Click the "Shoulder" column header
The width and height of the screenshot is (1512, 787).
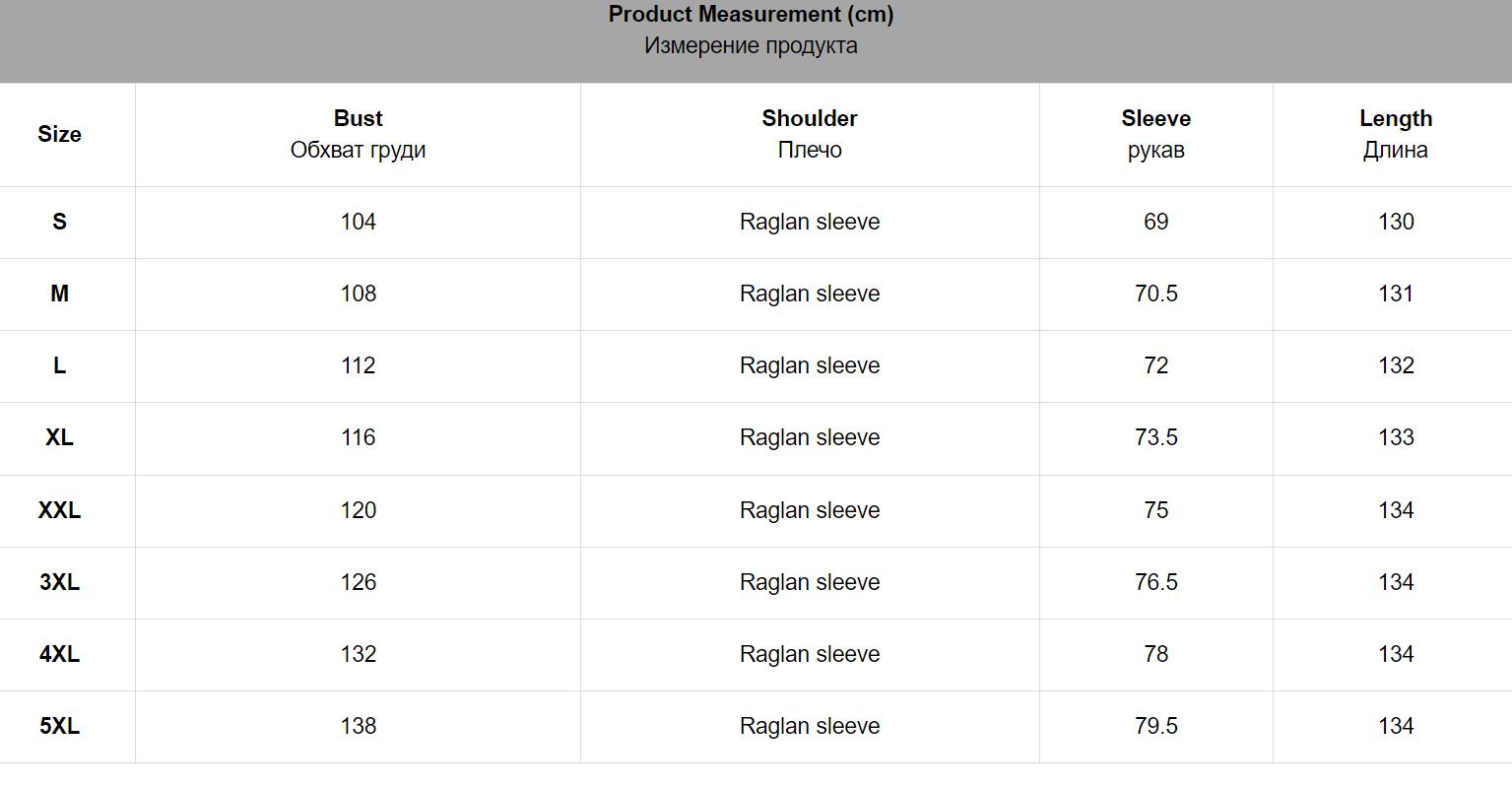pyautogui.click(x=809, y=119)
